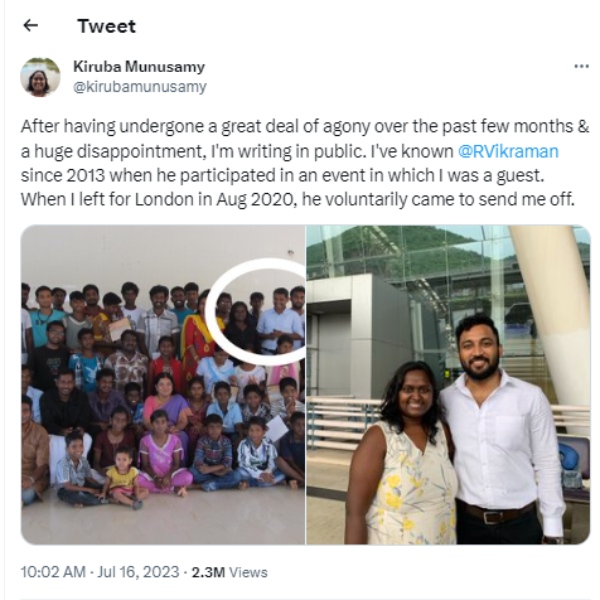Image resolution: width=600 pixels, height=600 pixels.
Task: Open the three-dot more options menu
Action: 581,67
